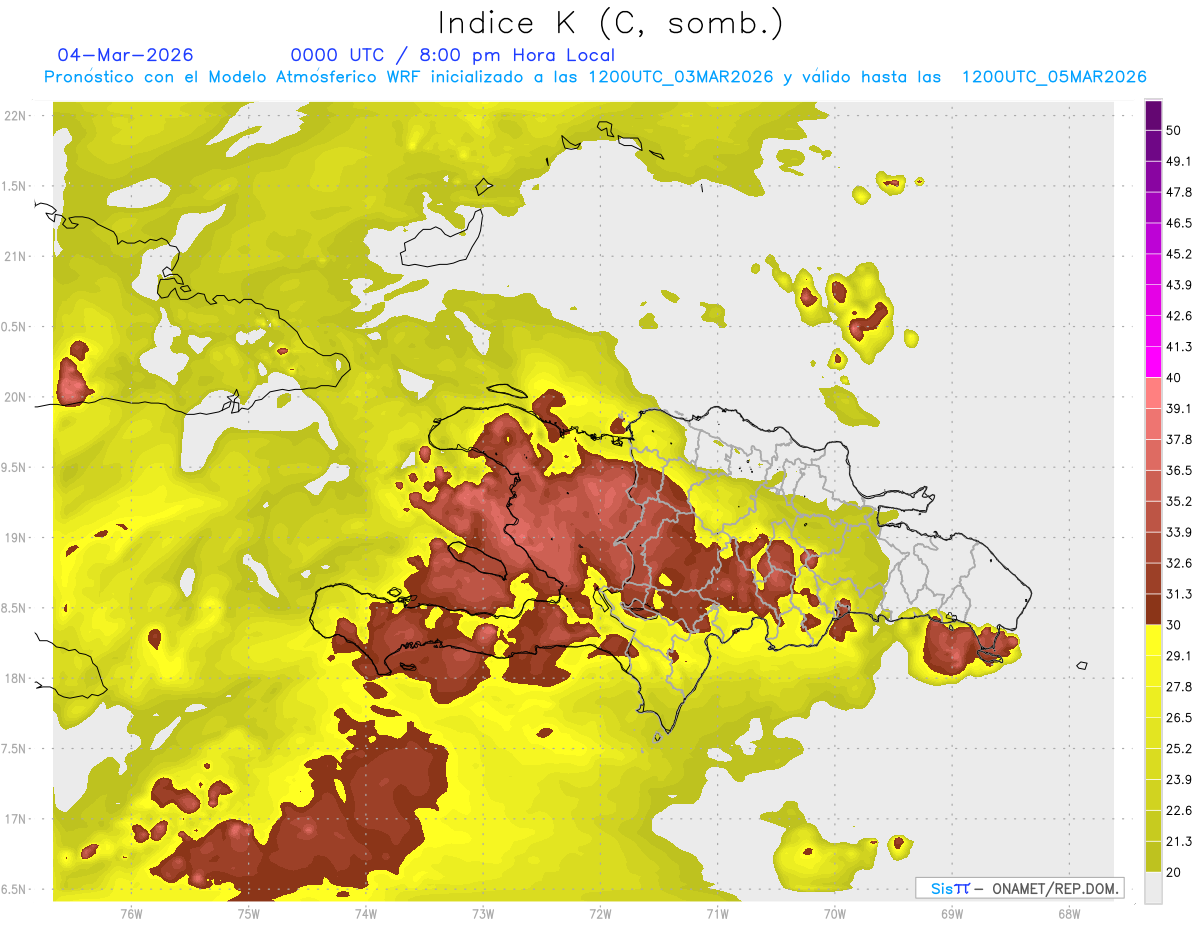Click the latitude label '19N'

click(x=16, y=537)
